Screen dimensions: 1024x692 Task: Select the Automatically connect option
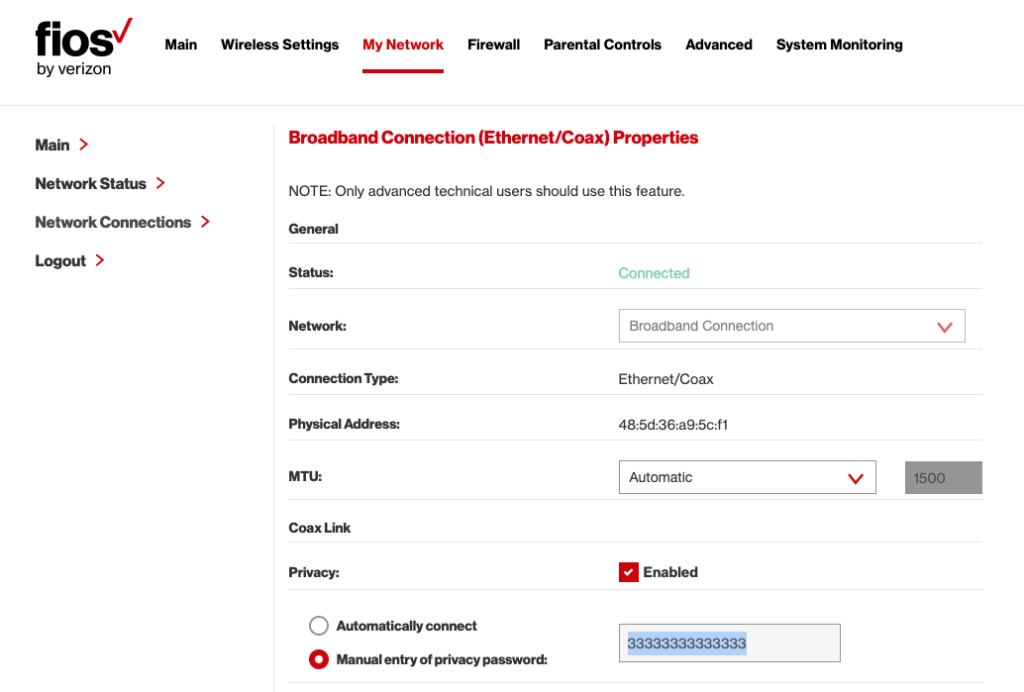318,625
